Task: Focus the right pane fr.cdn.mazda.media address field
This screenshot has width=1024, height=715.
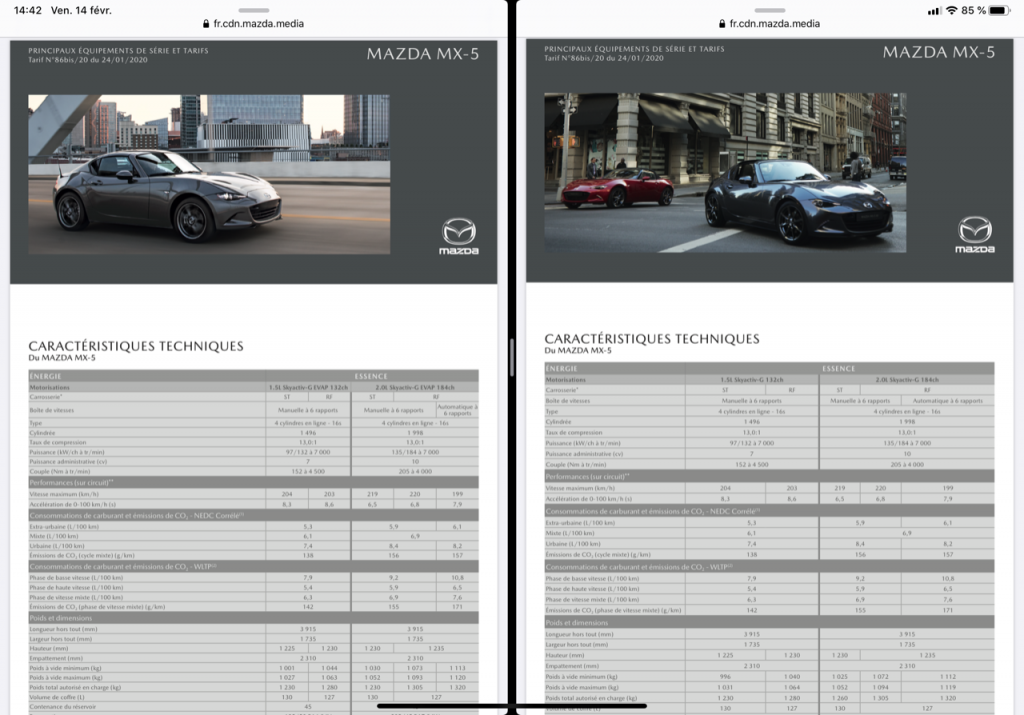Action: pyautogui.click(x=769, y=24)
